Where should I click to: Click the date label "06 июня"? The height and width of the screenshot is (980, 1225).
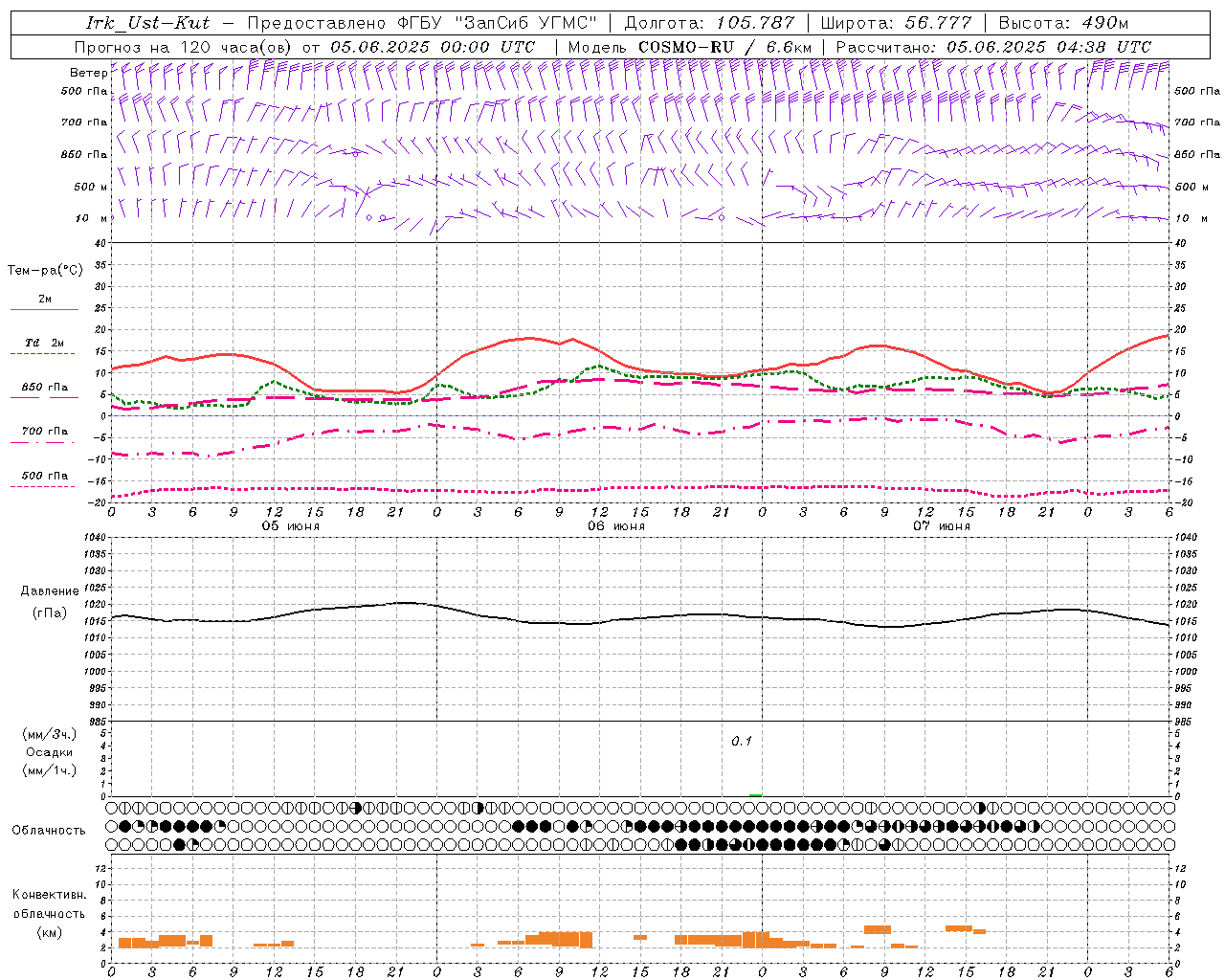tap(616, 526)
